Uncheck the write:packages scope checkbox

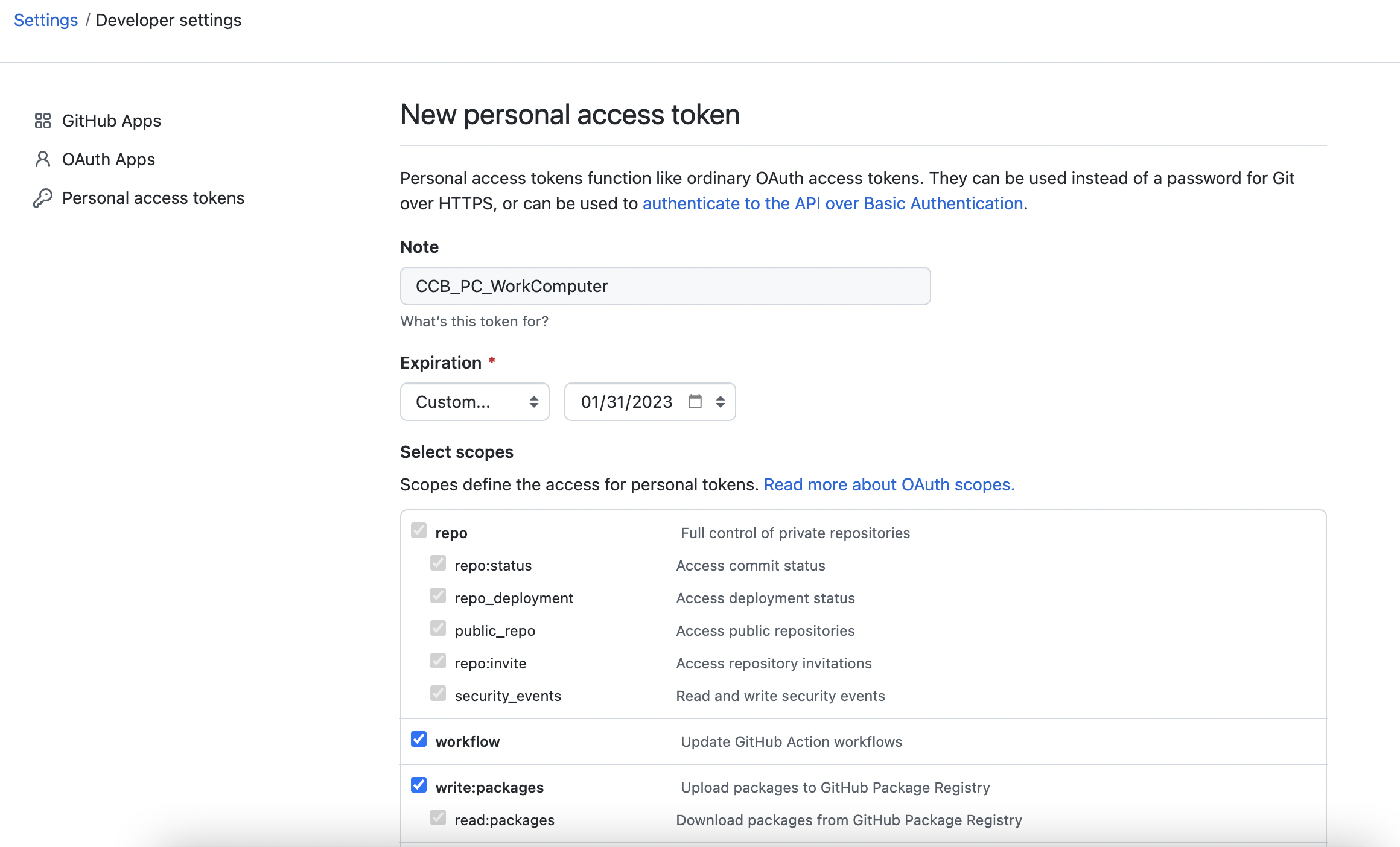[x=419, y=785]
